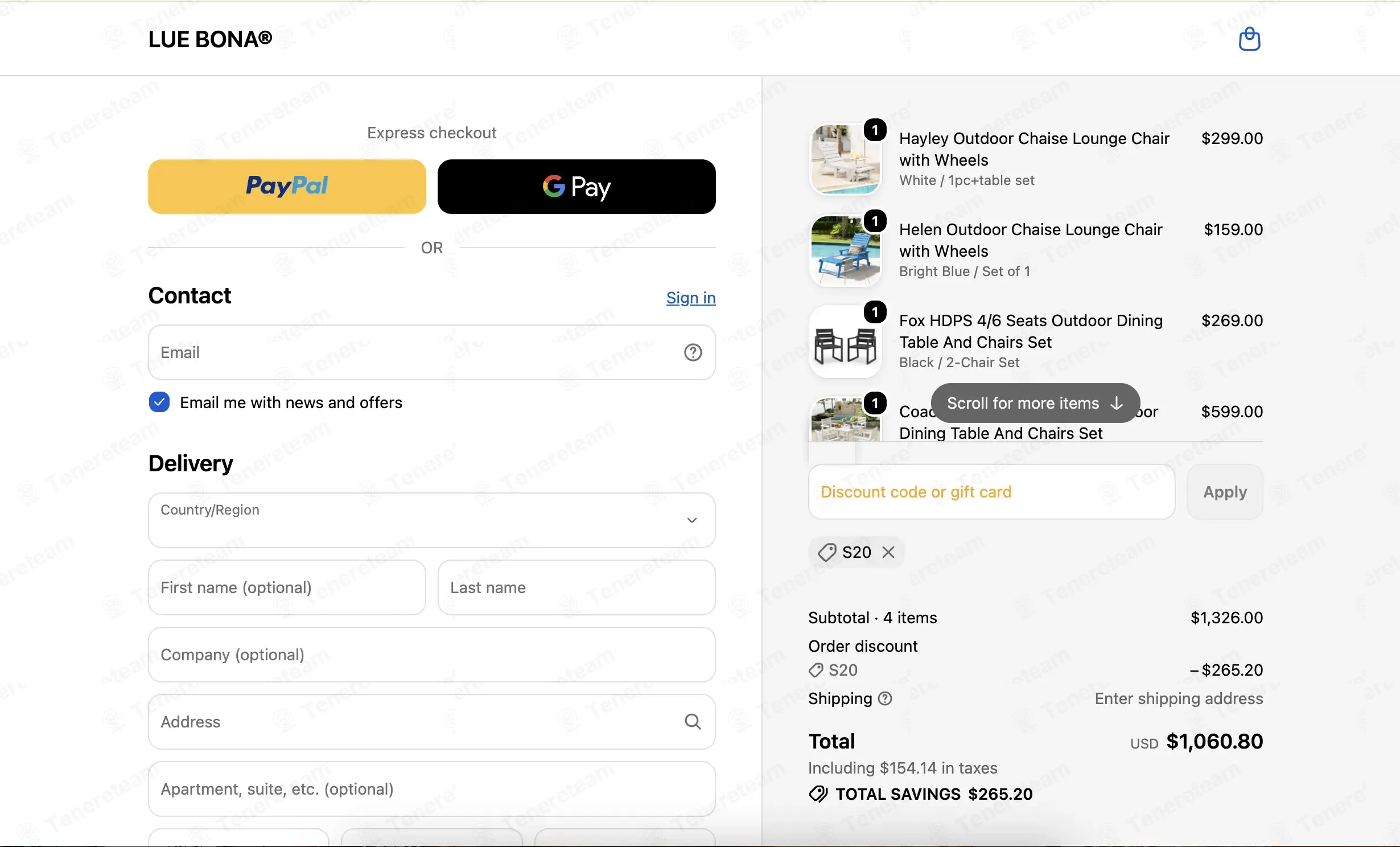This screenshot has width=1400, height=847.
Task: Focus the Email input field
Action: click(x=431, y=352)
